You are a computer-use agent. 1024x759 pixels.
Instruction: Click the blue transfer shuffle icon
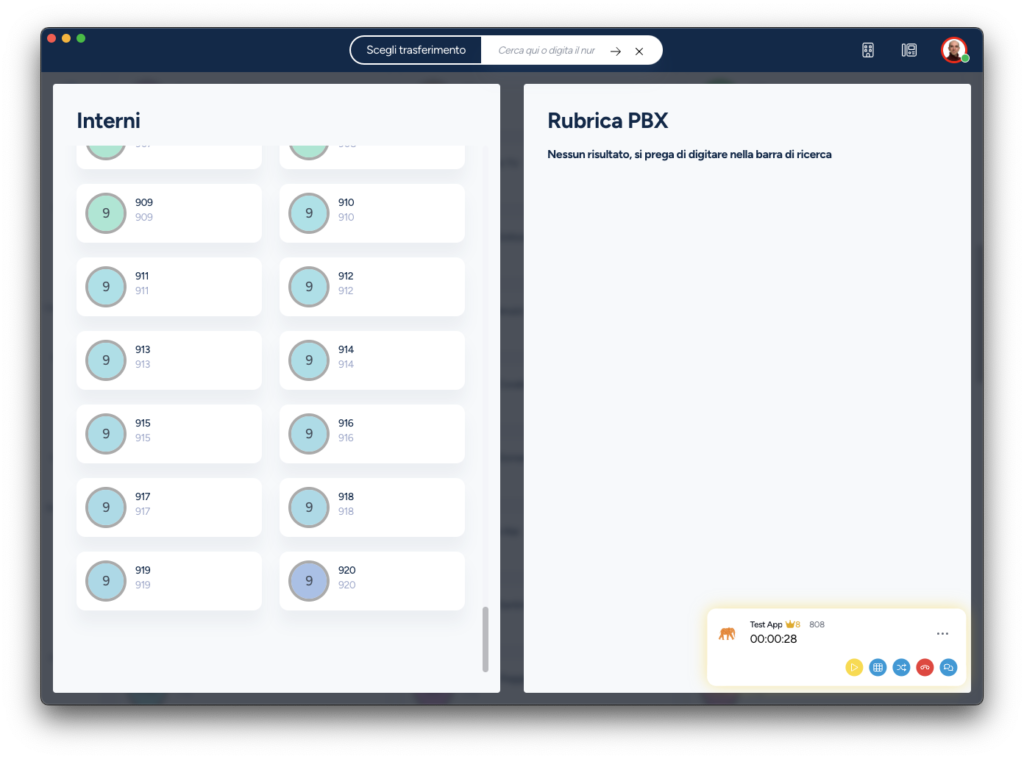(901, 667)
